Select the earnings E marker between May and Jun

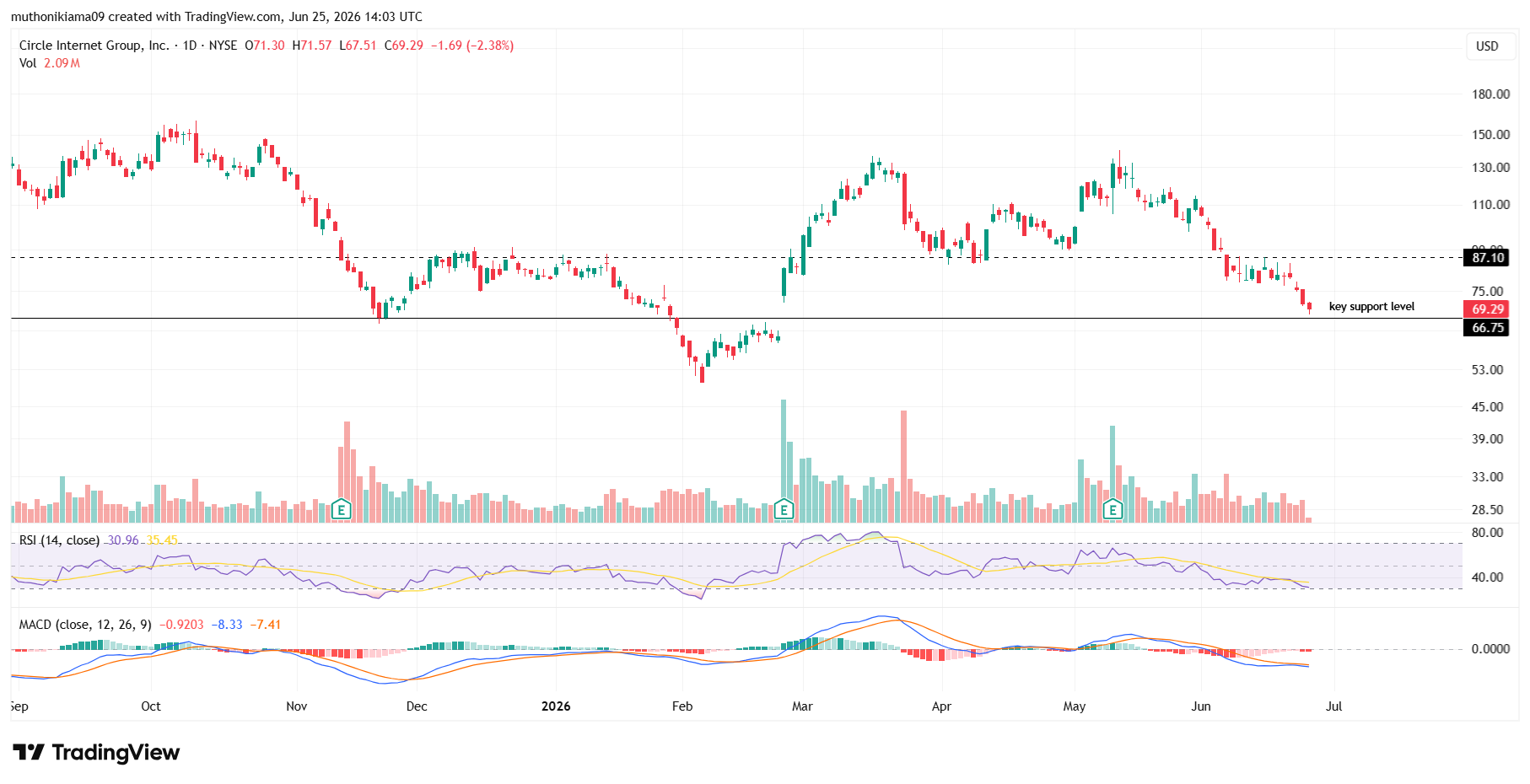pos(1112,509)
